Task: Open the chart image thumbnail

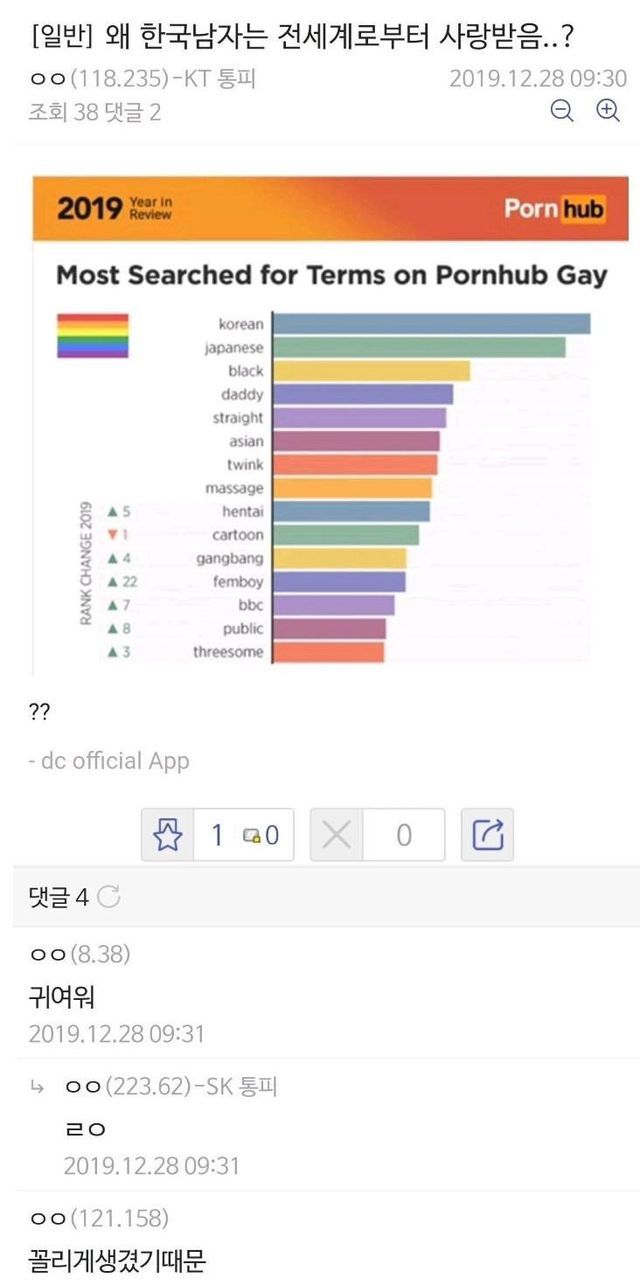Action: click(331, 420)
